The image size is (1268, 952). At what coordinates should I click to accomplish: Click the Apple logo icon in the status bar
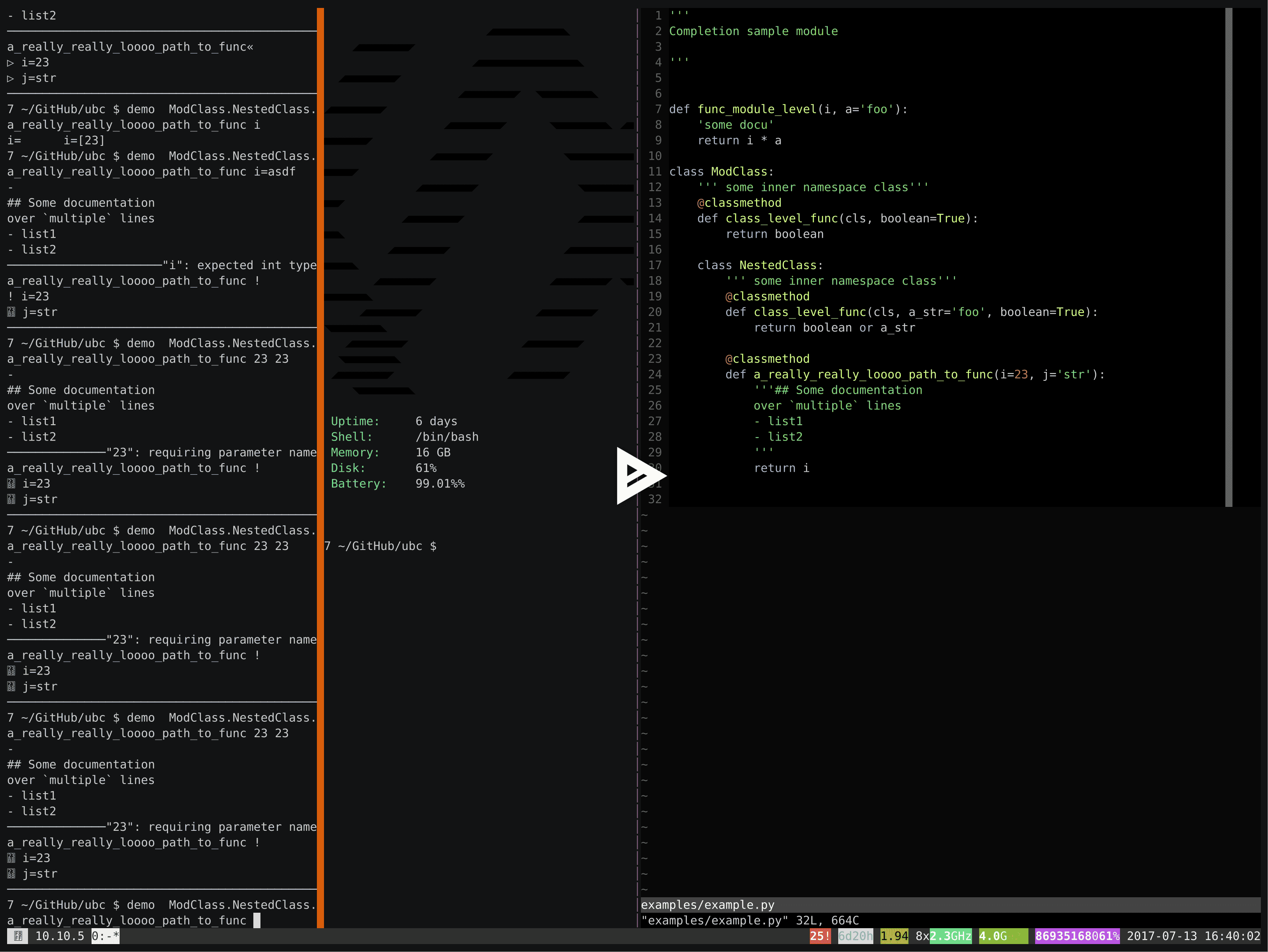[19, 936]
